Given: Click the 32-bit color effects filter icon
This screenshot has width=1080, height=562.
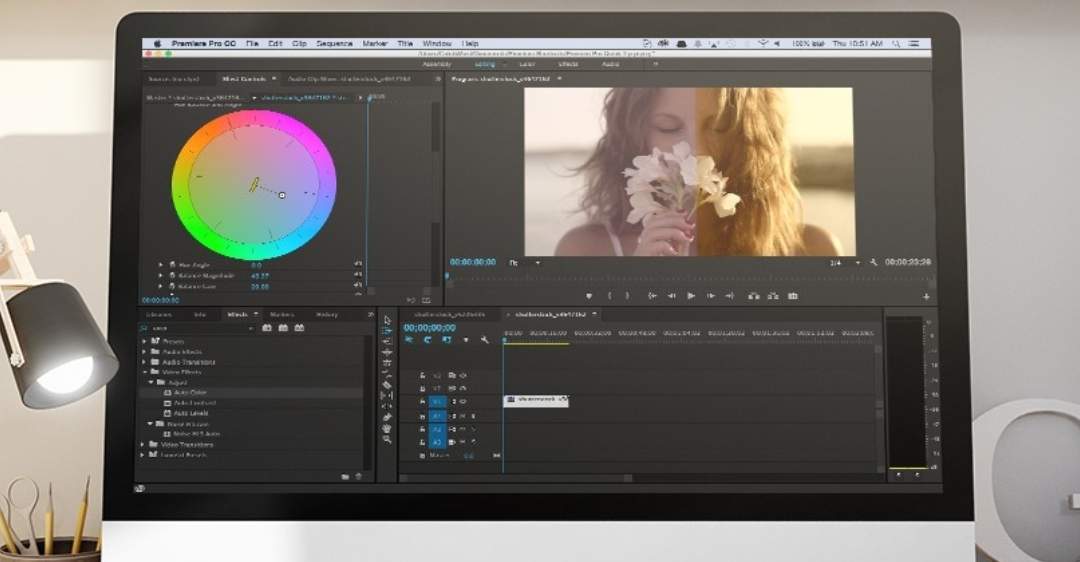Looking at the screenshot, I should click(283, 328).
